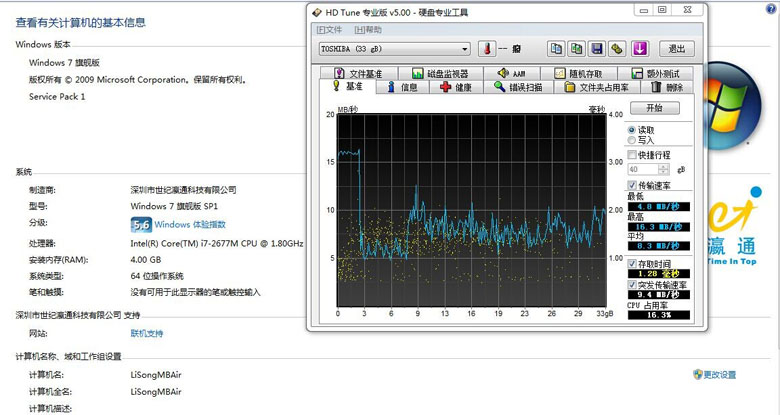
Task: Click the blue help icon in the Control Panel window
Action: 772,8
